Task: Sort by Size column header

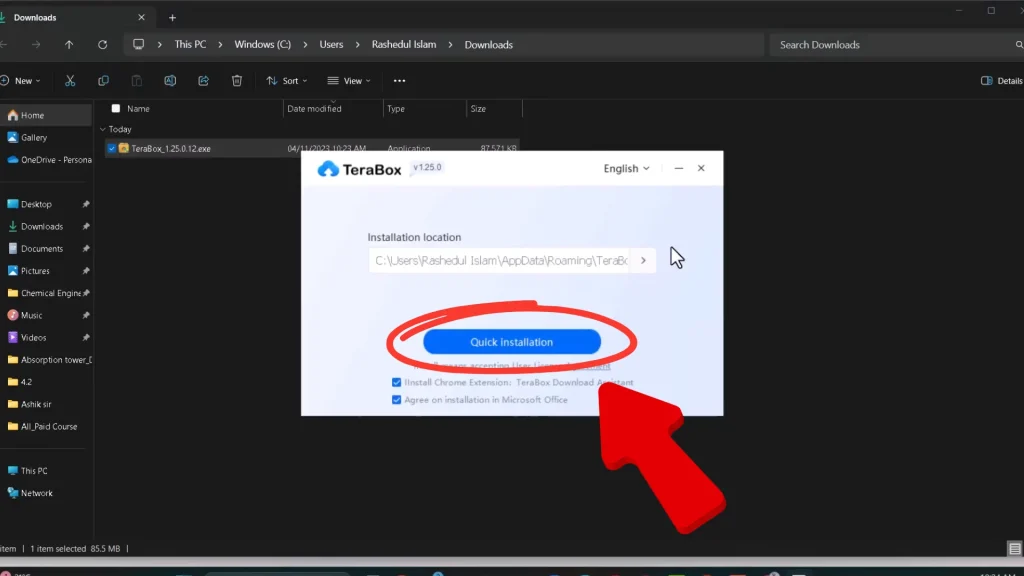Action: coord(478,108)
